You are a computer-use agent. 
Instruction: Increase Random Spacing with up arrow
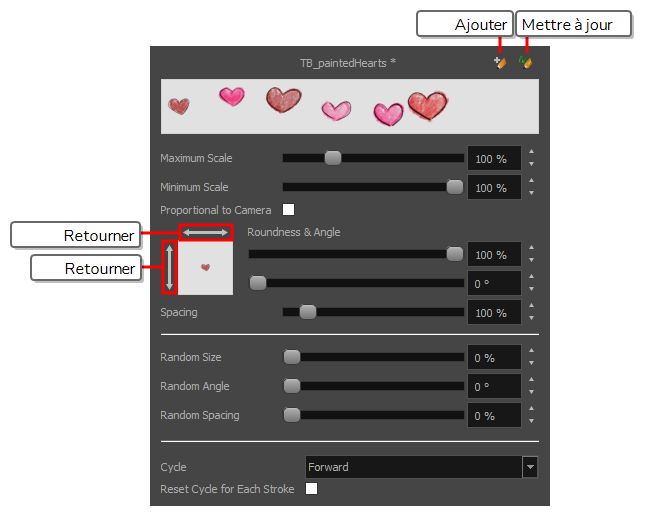click(x=531, y=408)
